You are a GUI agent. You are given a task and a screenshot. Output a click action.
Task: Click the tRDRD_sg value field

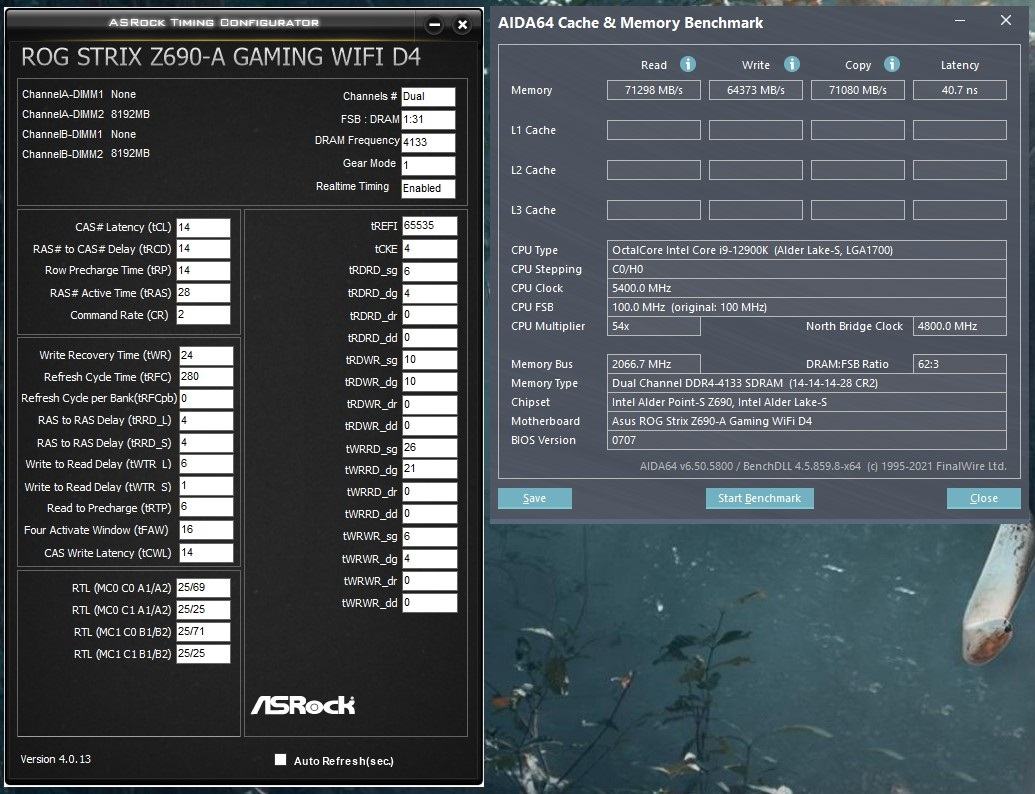click(x=429, y=271)
